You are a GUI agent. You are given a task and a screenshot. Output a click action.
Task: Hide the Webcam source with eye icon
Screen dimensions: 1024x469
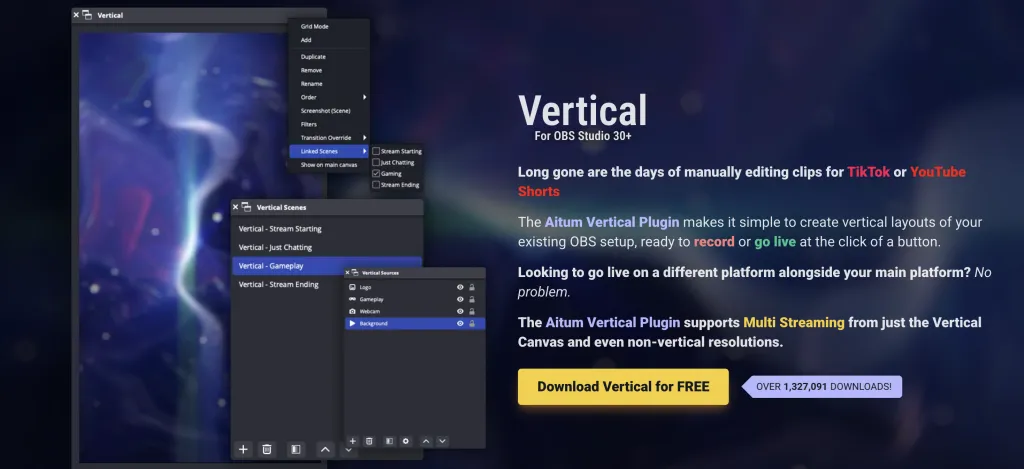pos(460,312)
